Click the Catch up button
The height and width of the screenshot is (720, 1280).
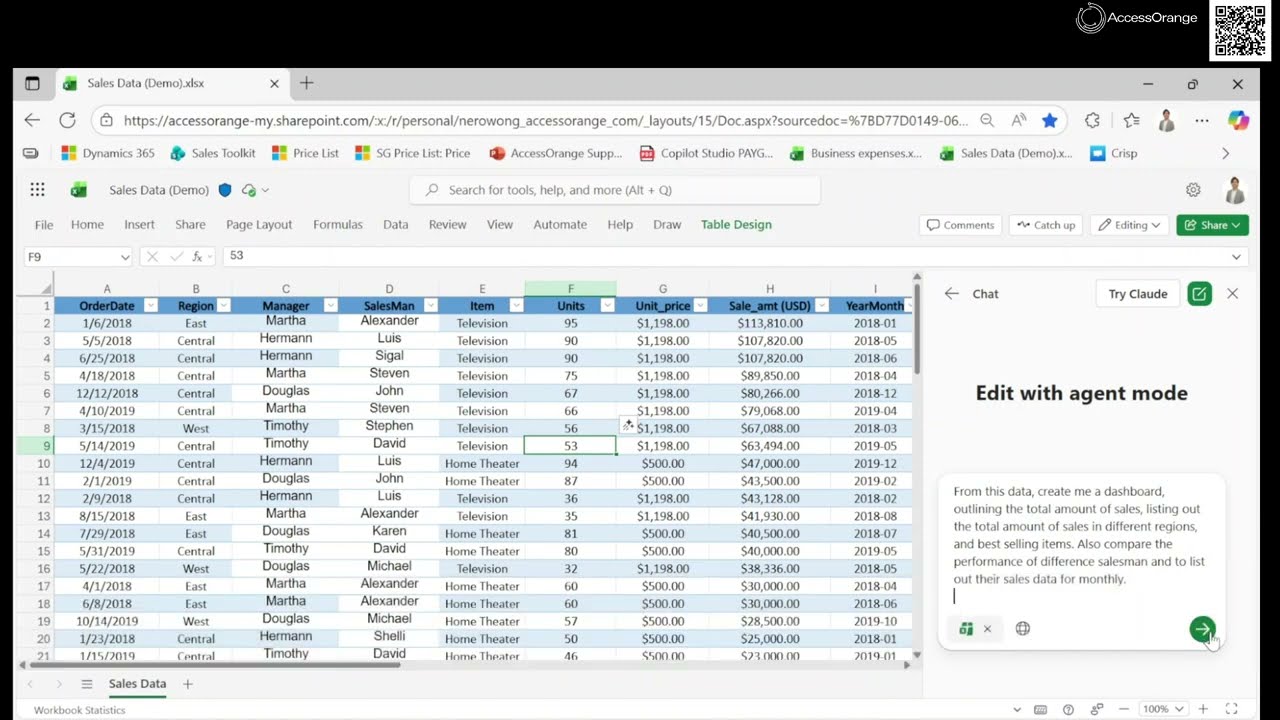pos(1046,225)
